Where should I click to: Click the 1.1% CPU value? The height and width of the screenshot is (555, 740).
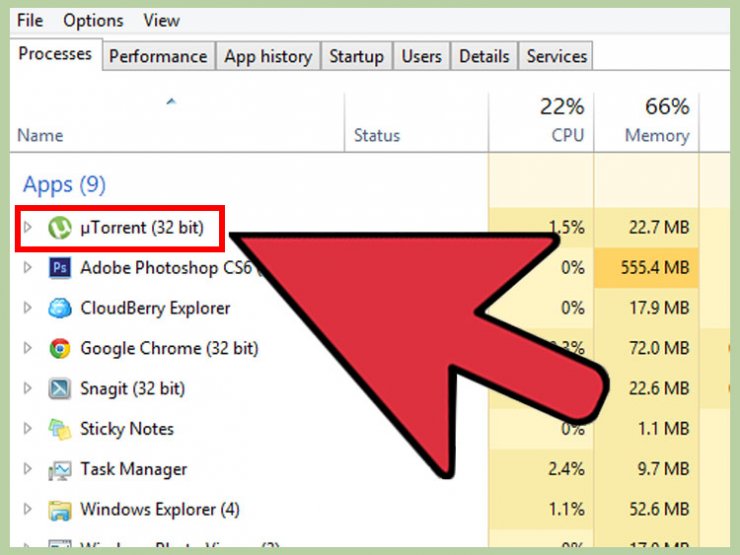566,509
